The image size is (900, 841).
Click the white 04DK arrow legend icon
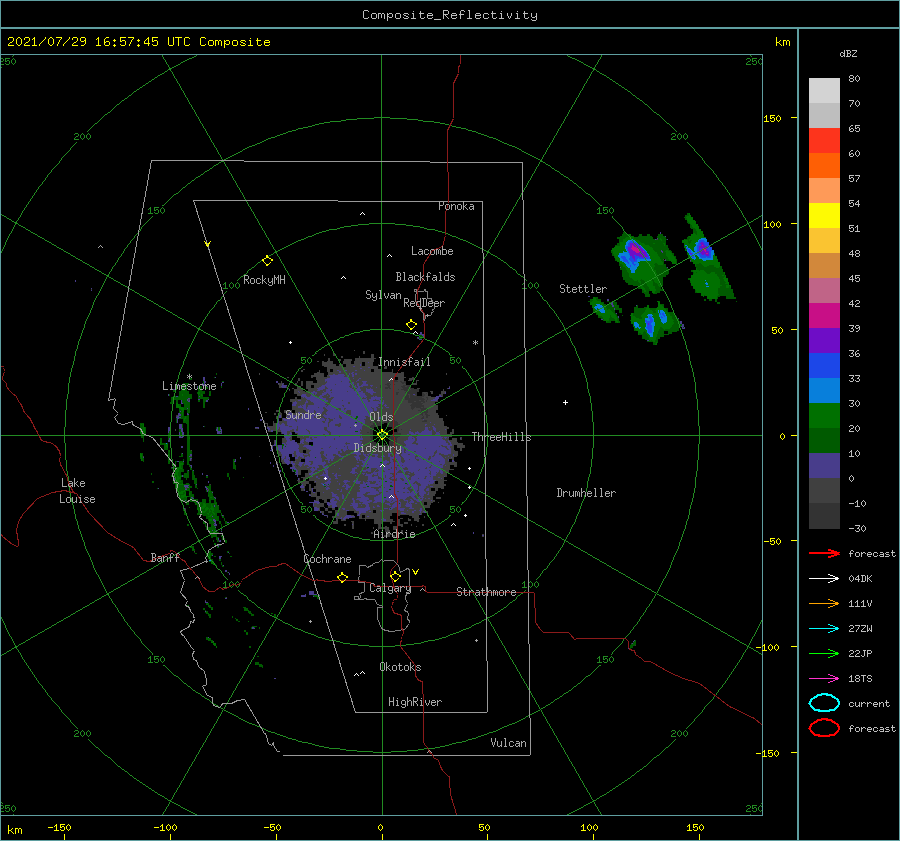(824, 578)
